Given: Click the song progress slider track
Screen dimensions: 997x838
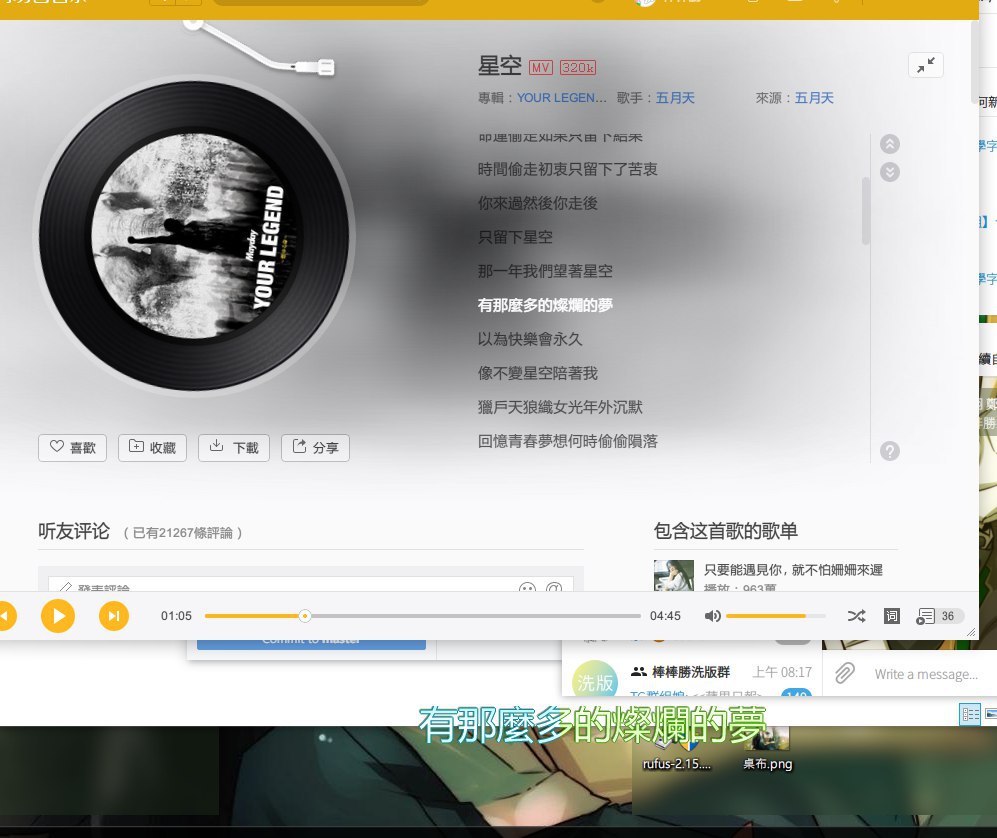Looking at the screenshot, I should tap(422, 615).
